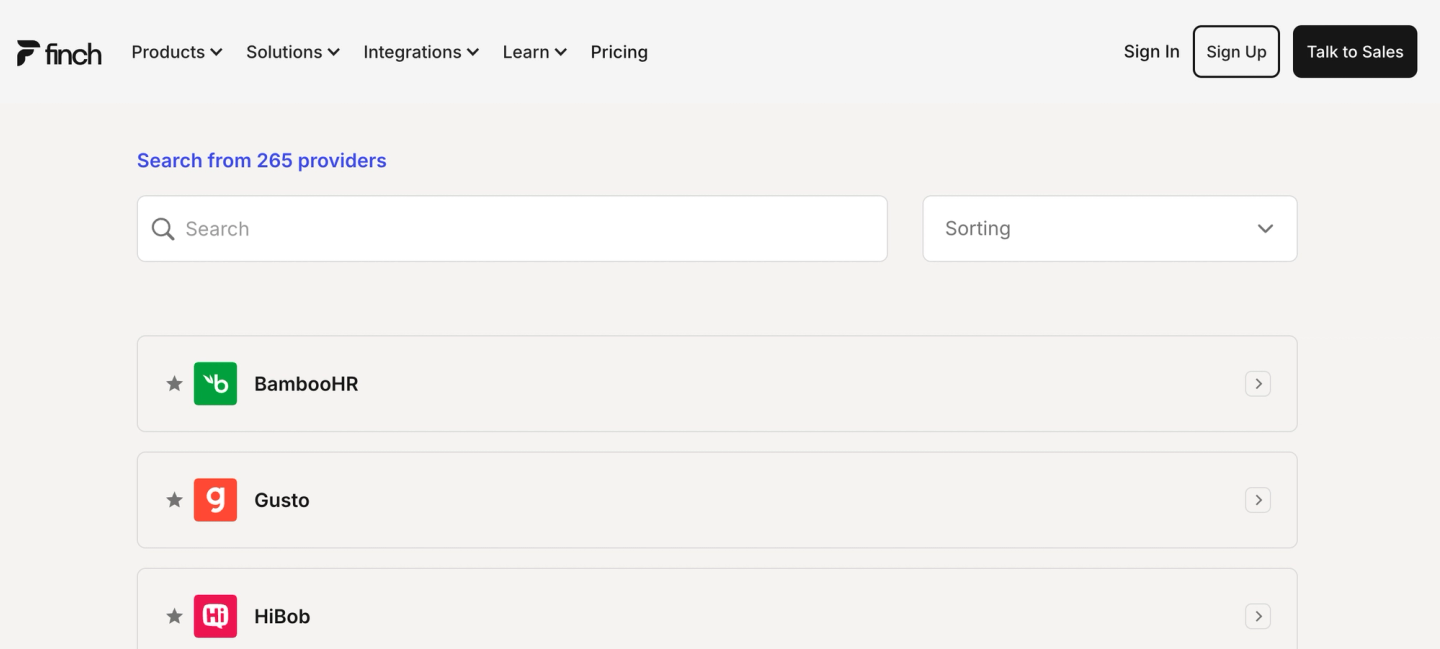Open the Integrations menu
The height and width of the screenshot is (649, 1440).
(x=421, y=52)
